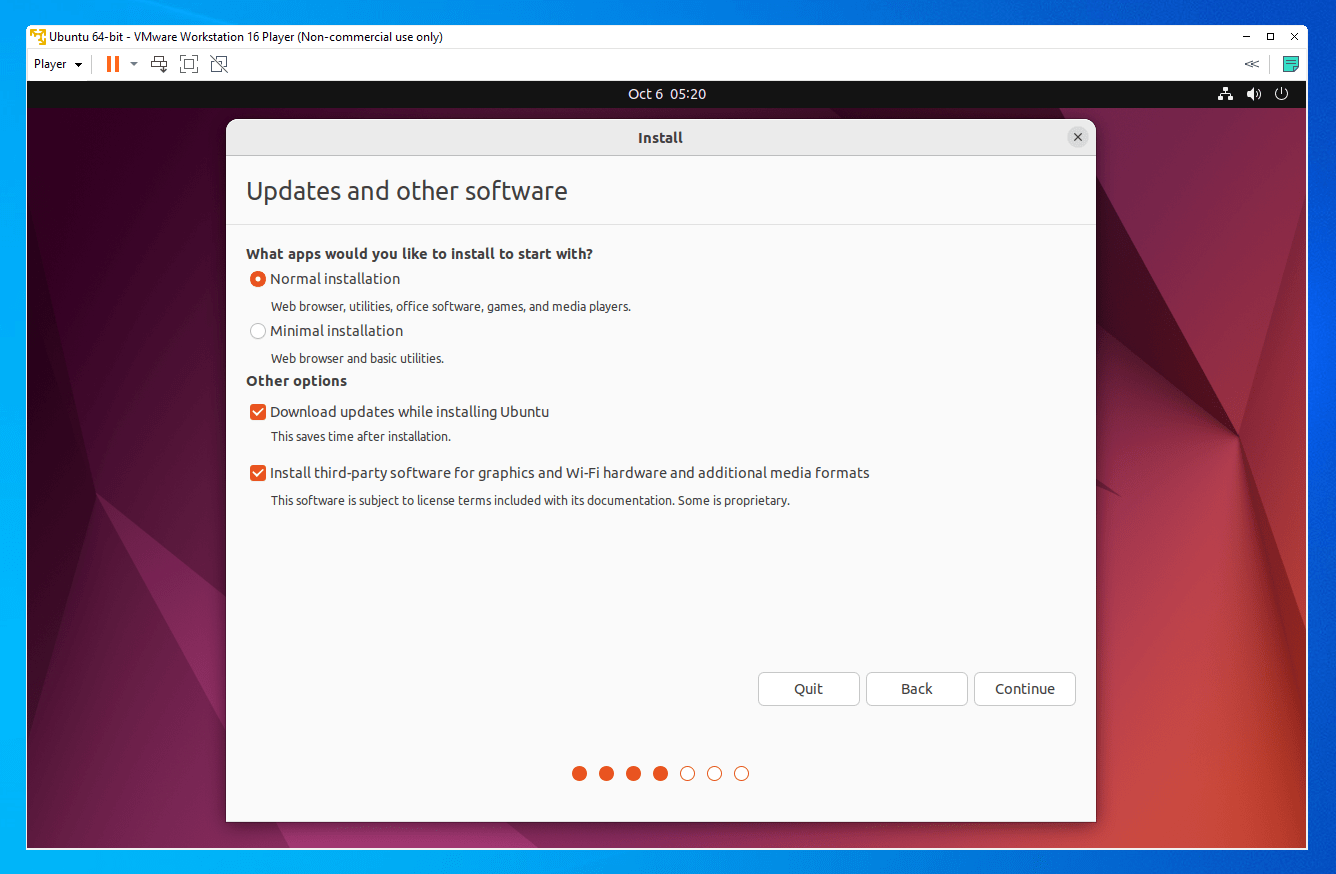Open the Player dropdown menu
1336x874 pixels.
58,64
